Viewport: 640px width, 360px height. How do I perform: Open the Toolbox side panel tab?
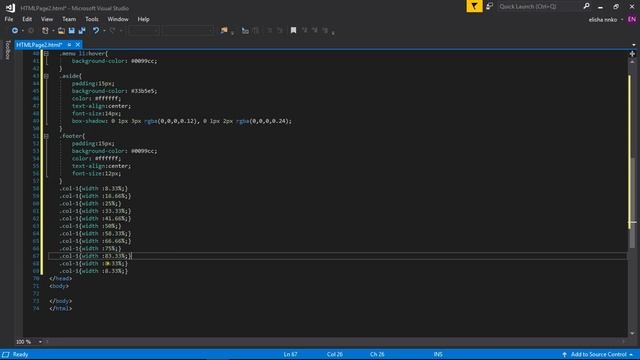tap(7, 50)
